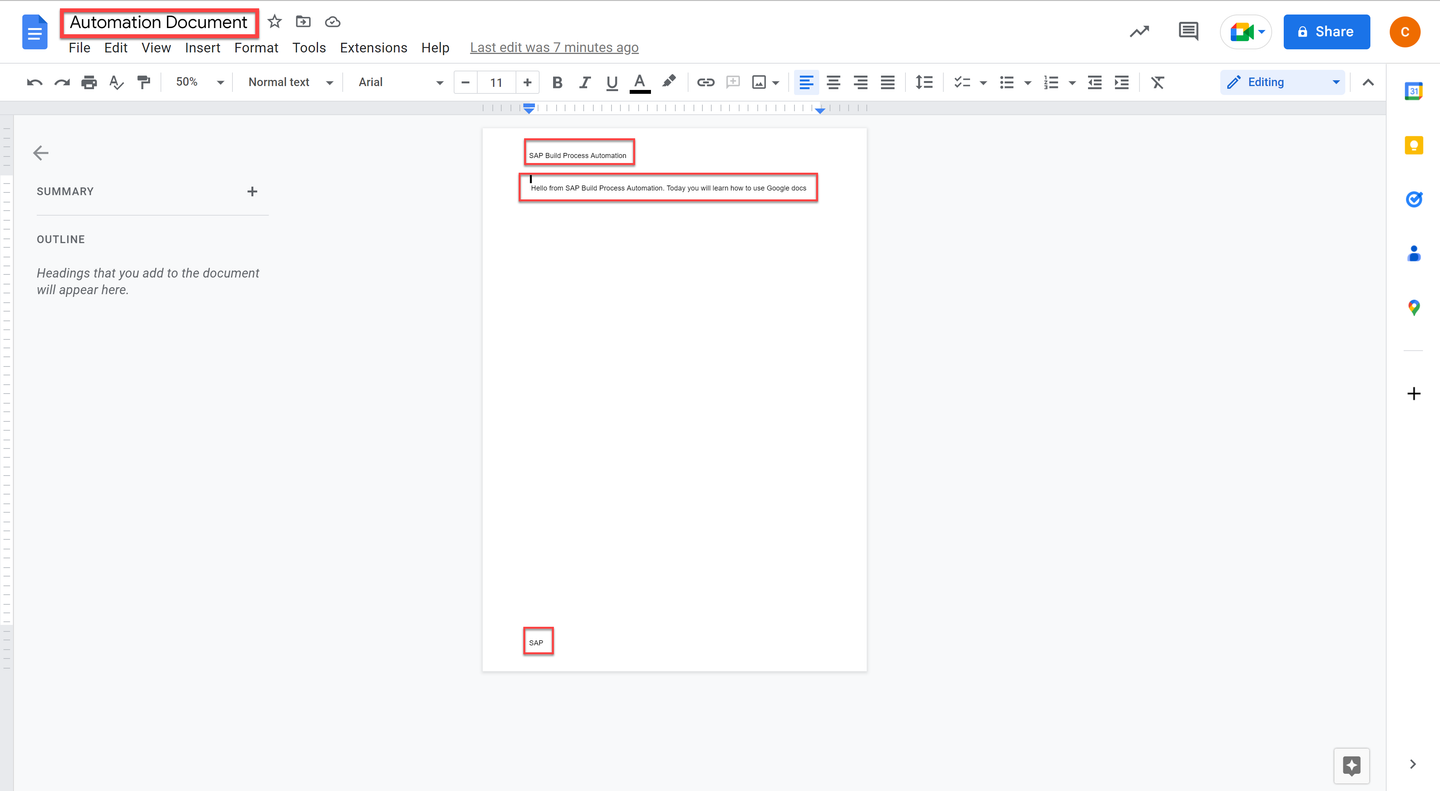
Task: Open Google Tasks in the side panel
Action: pos(1414,199)
